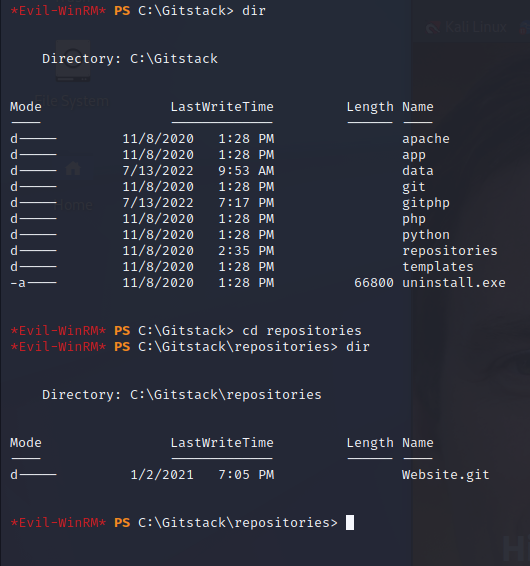Viewport: 530px width, 566px height.
Task: Click the 'php' directory entry
Action: coord(414,219)
